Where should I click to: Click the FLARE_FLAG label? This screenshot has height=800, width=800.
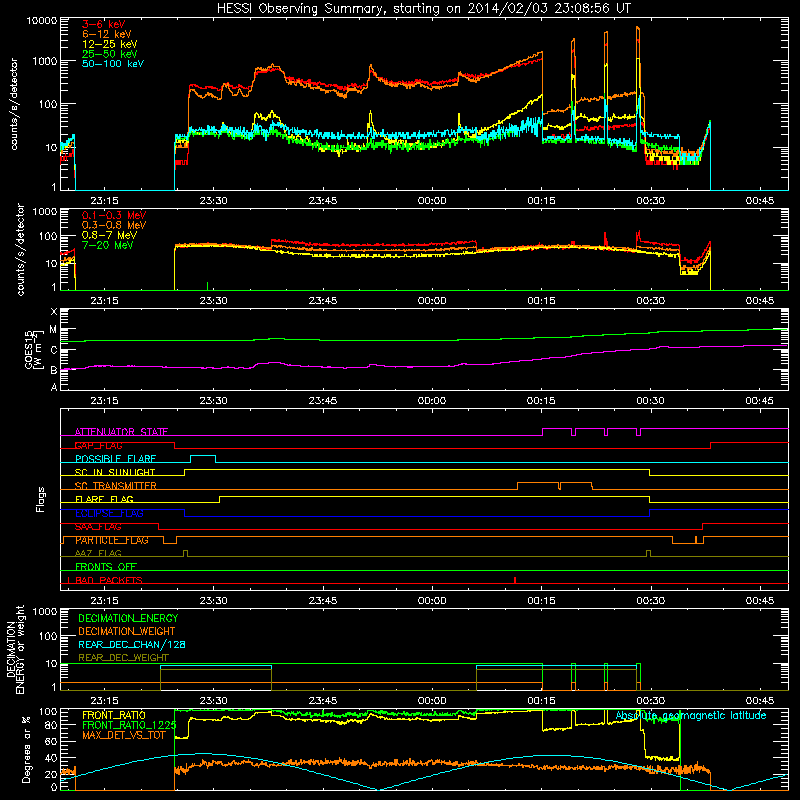(104, 499)
